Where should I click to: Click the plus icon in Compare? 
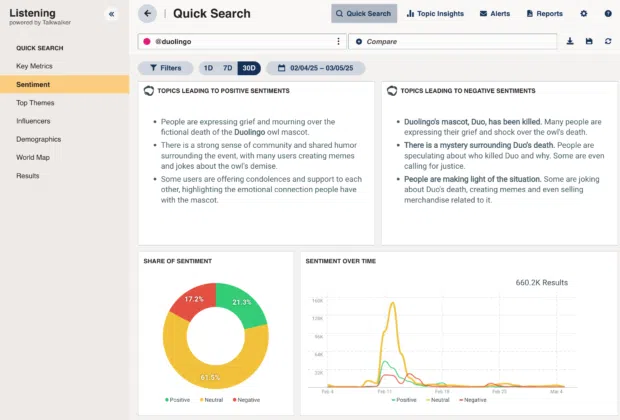359,42
